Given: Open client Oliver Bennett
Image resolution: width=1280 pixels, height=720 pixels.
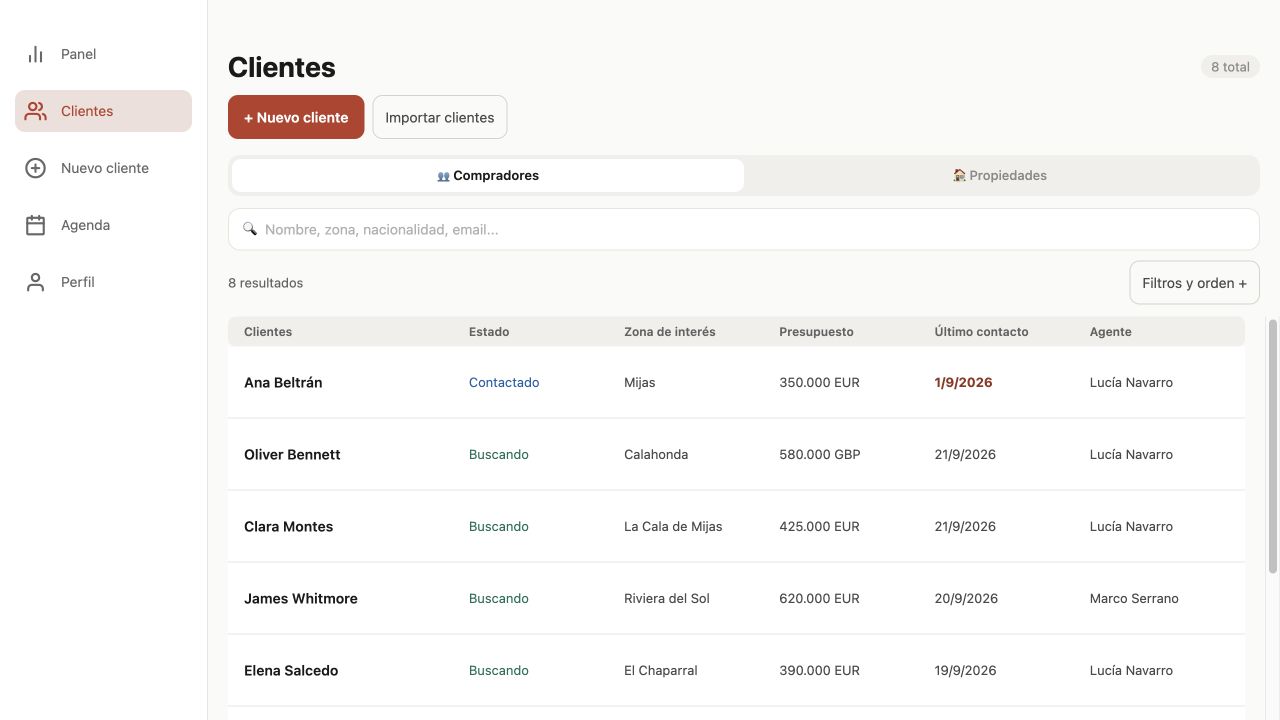Looking at the screenshot, I should tap(736, 454).
